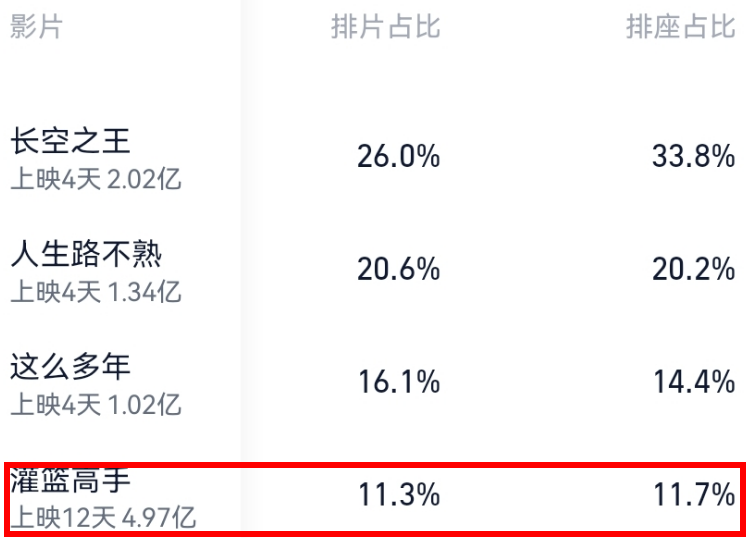Sort by 排片占比 column header

386,26
